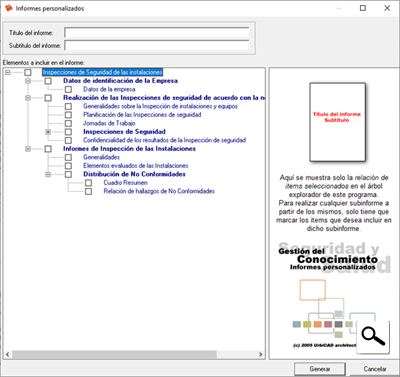The height and width of the screenshot is (377, 400).
Task: Collapse the root Inspecciones de Seguridad de las instalaciones node
Action: pos(8,72)
